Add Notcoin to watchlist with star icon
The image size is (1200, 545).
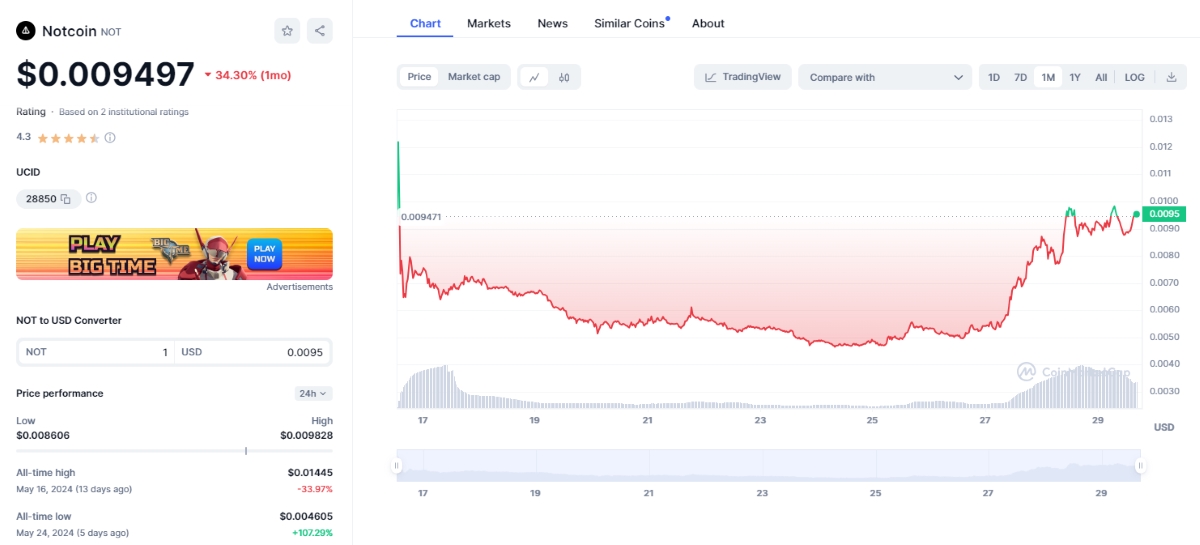point(287,31)
